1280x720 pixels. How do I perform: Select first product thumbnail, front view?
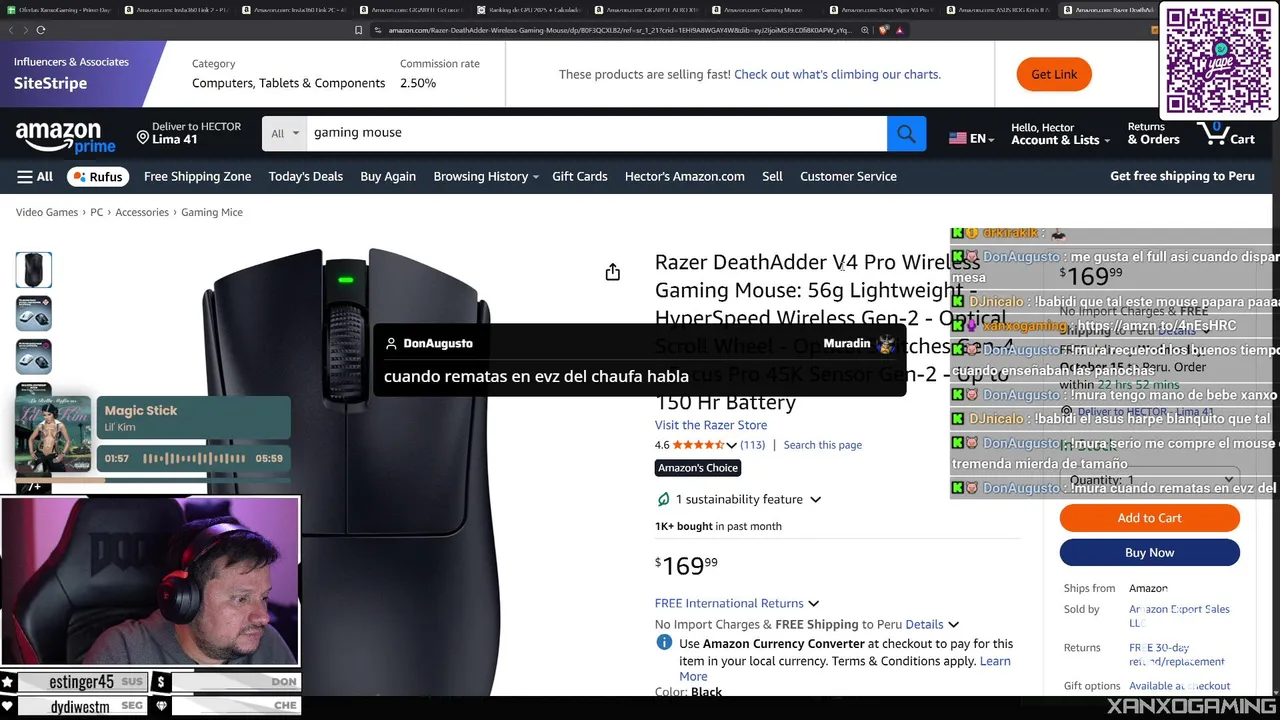(34, 270)
